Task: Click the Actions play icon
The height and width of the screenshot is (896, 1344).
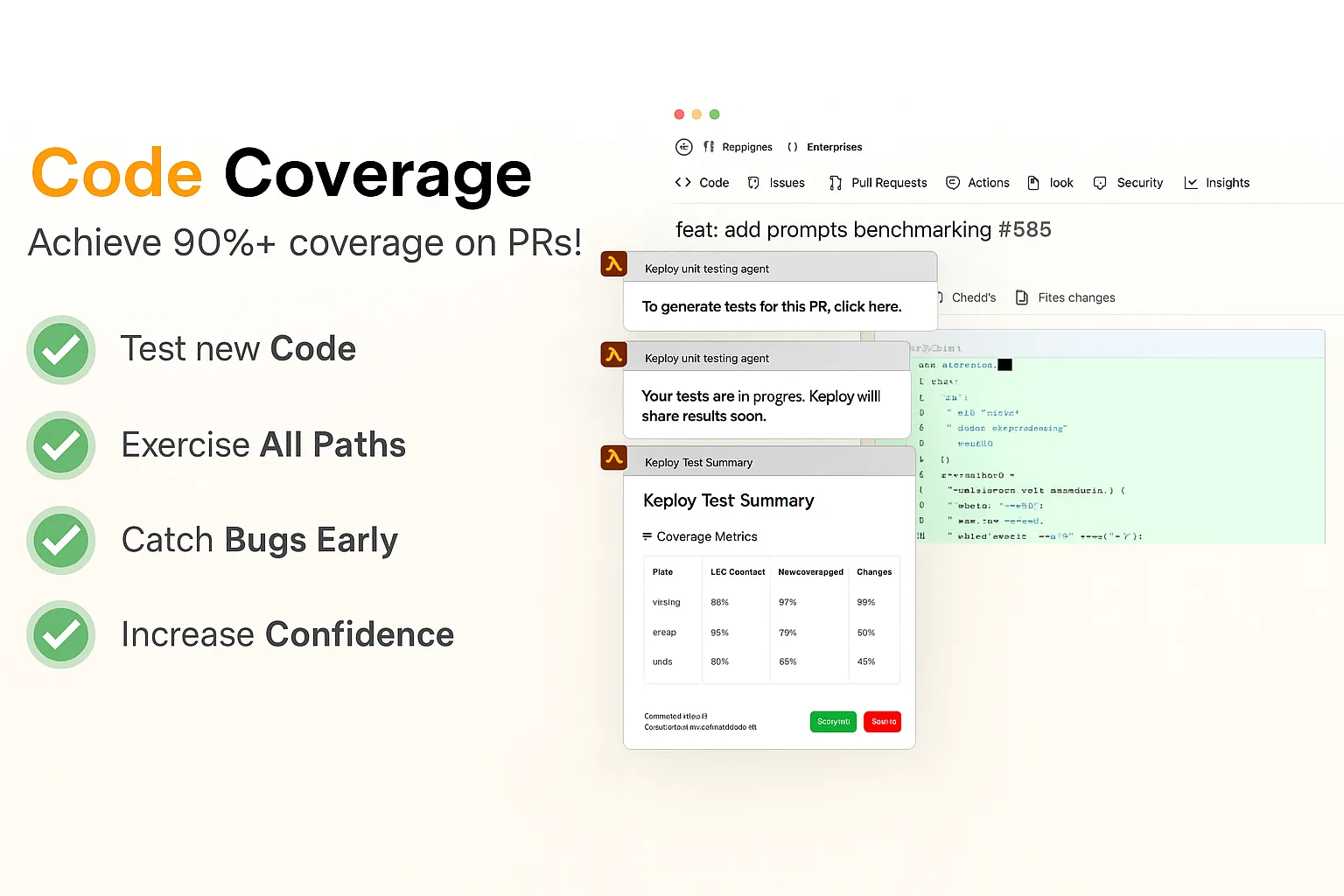Action: (x=953, y=183)
